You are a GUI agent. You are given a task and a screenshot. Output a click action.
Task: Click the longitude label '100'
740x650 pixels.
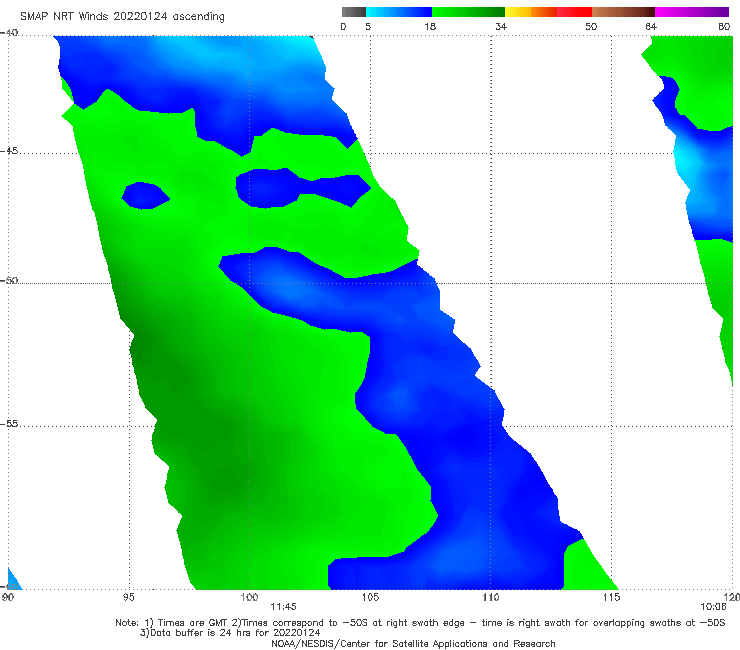[x=249, y=598]
